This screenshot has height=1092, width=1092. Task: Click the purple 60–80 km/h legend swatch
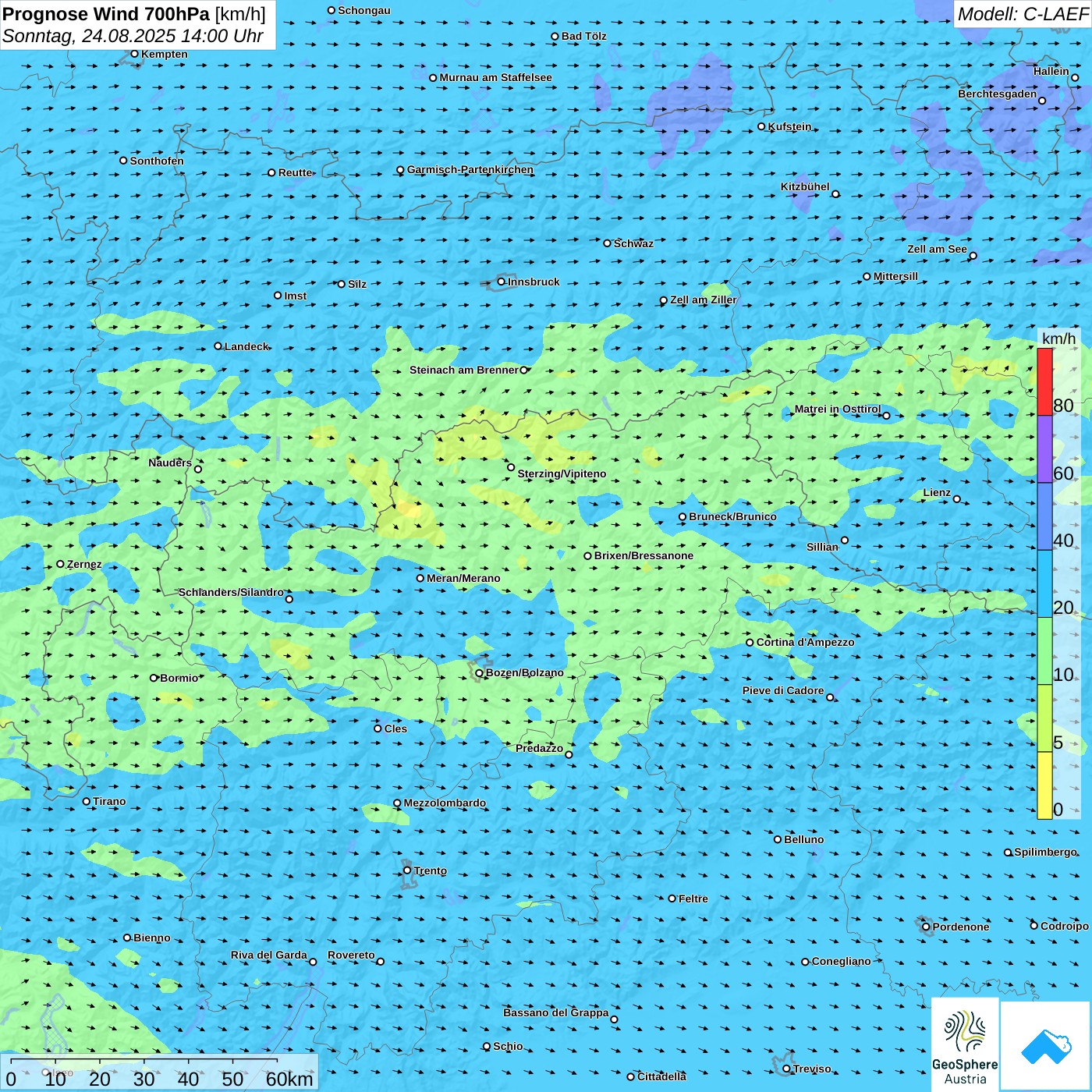click(x=1044, y=449)
